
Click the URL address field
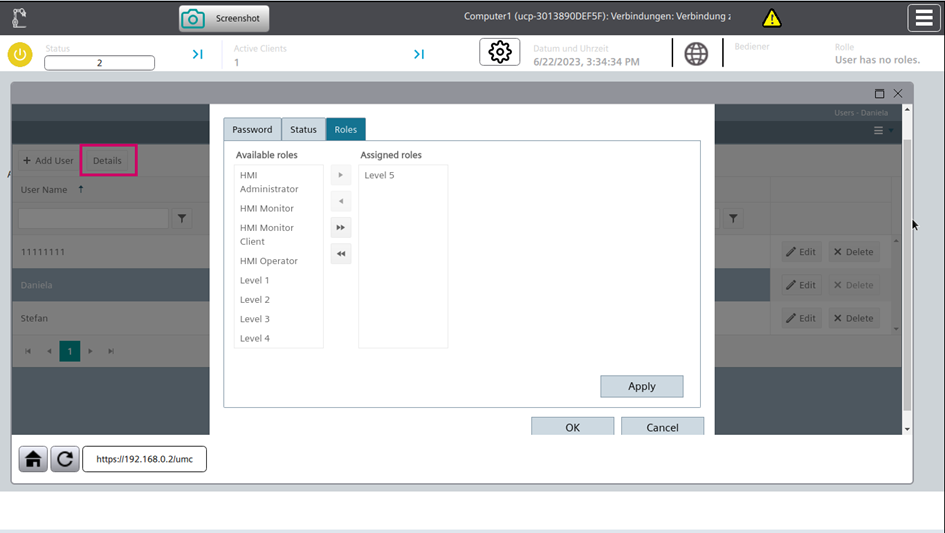pyautogui.click(x=145, y=459)
